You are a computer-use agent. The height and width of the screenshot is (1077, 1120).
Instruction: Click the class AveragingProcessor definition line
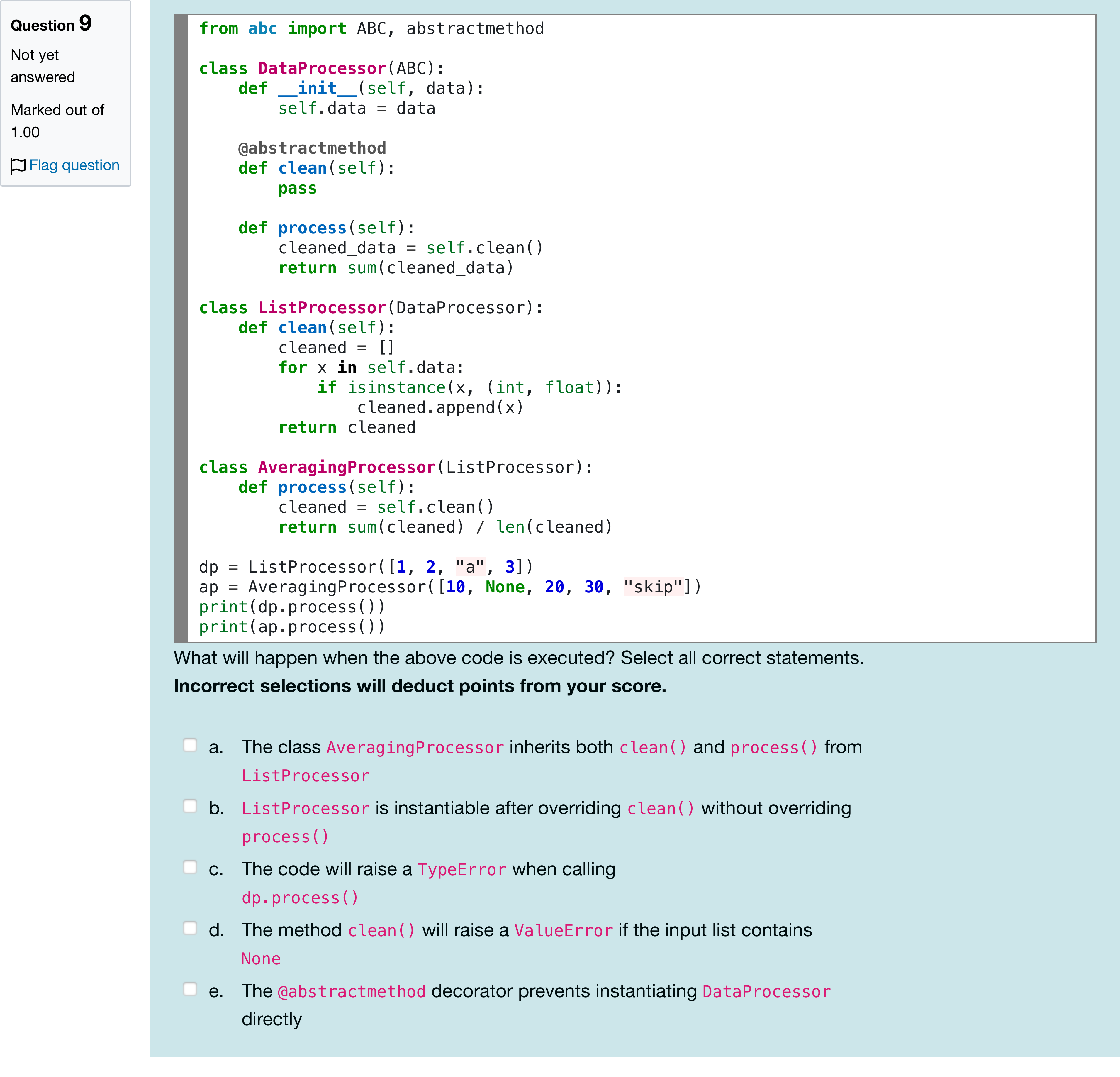click(x=396, y=467)
